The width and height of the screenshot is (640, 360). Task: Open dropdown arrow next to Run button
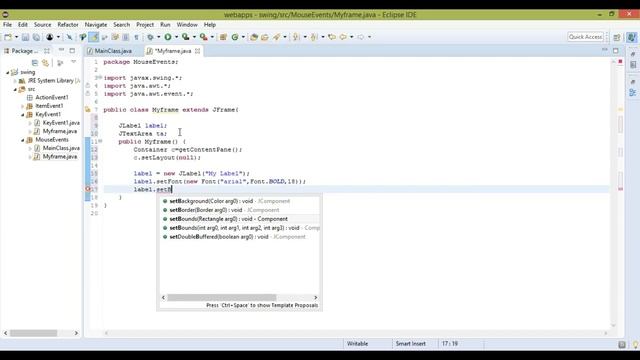176,37
